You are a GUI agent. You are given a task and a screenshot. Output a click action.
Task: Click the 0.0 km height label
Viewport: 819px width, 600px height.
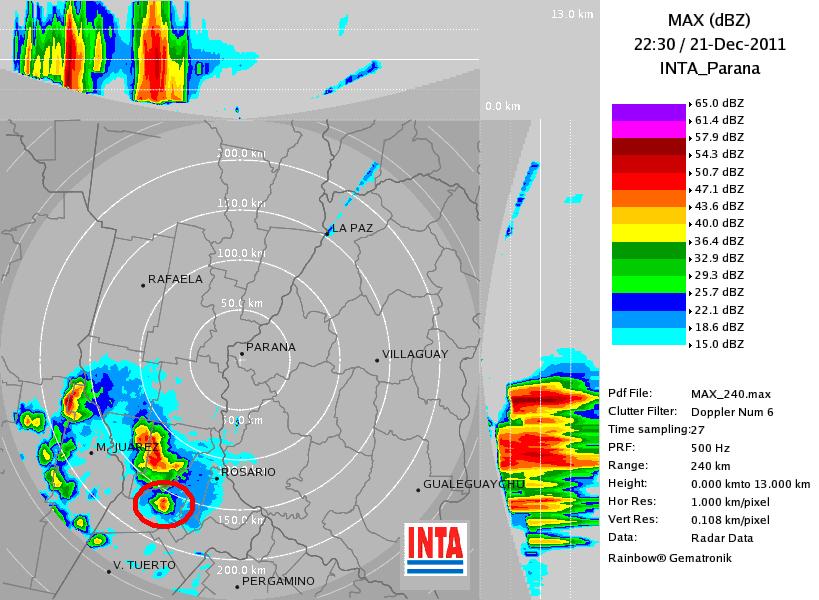(x=502, y=106)
